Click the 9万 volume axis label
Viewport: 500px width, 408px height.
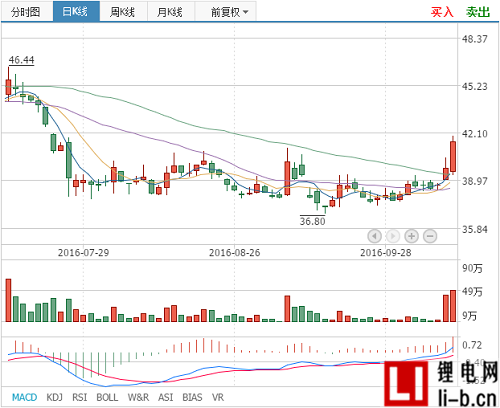pos(470,316)
